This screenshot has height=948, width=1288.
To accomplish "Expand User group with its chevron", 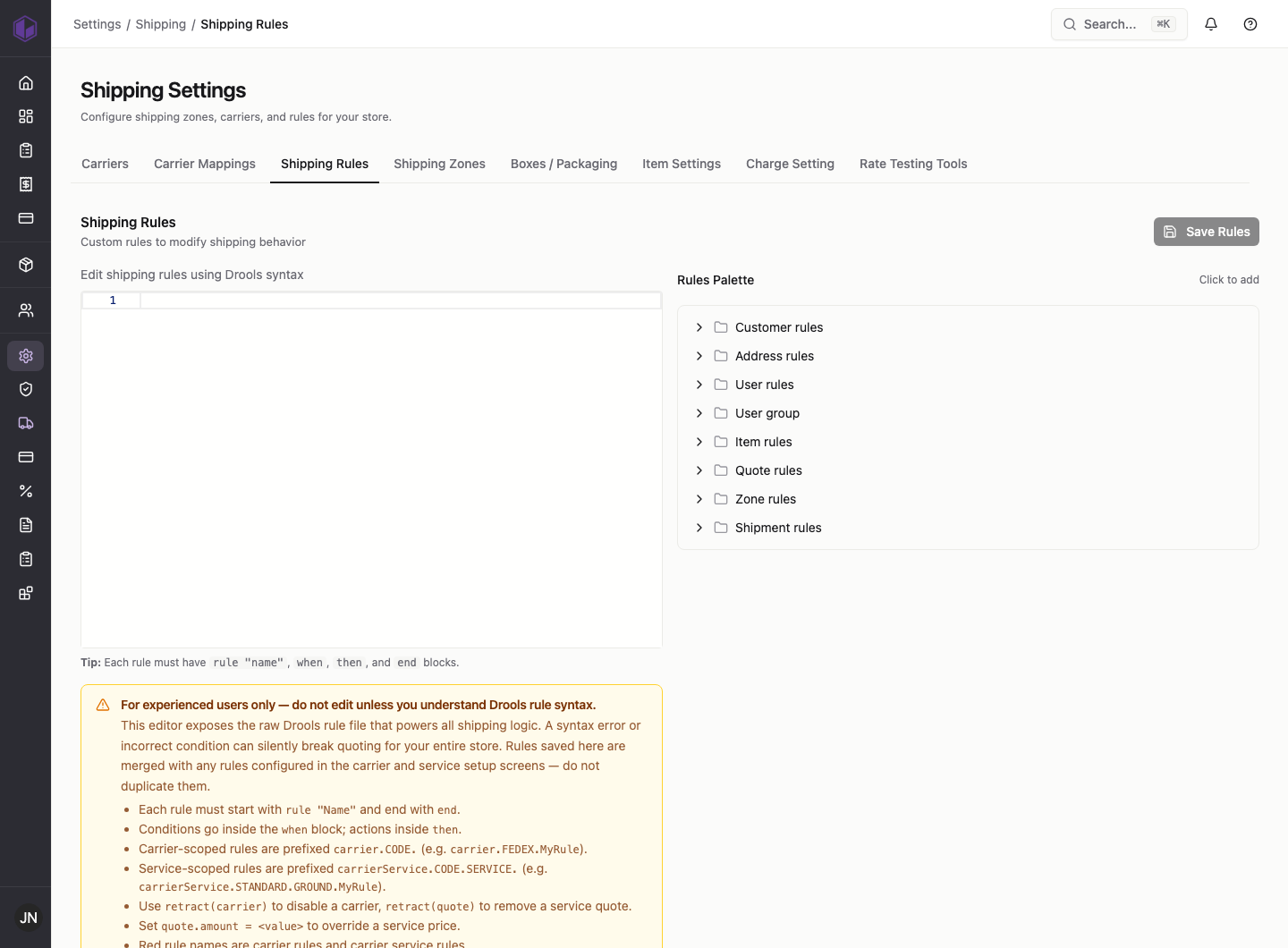I will coord(699,413).
